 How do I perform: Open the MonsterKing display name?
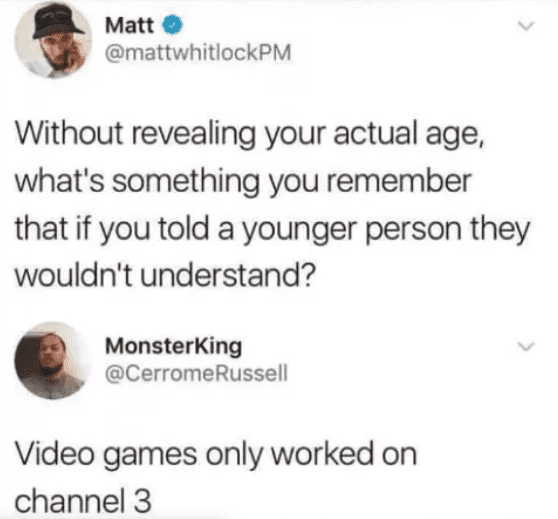pos(174,346)
